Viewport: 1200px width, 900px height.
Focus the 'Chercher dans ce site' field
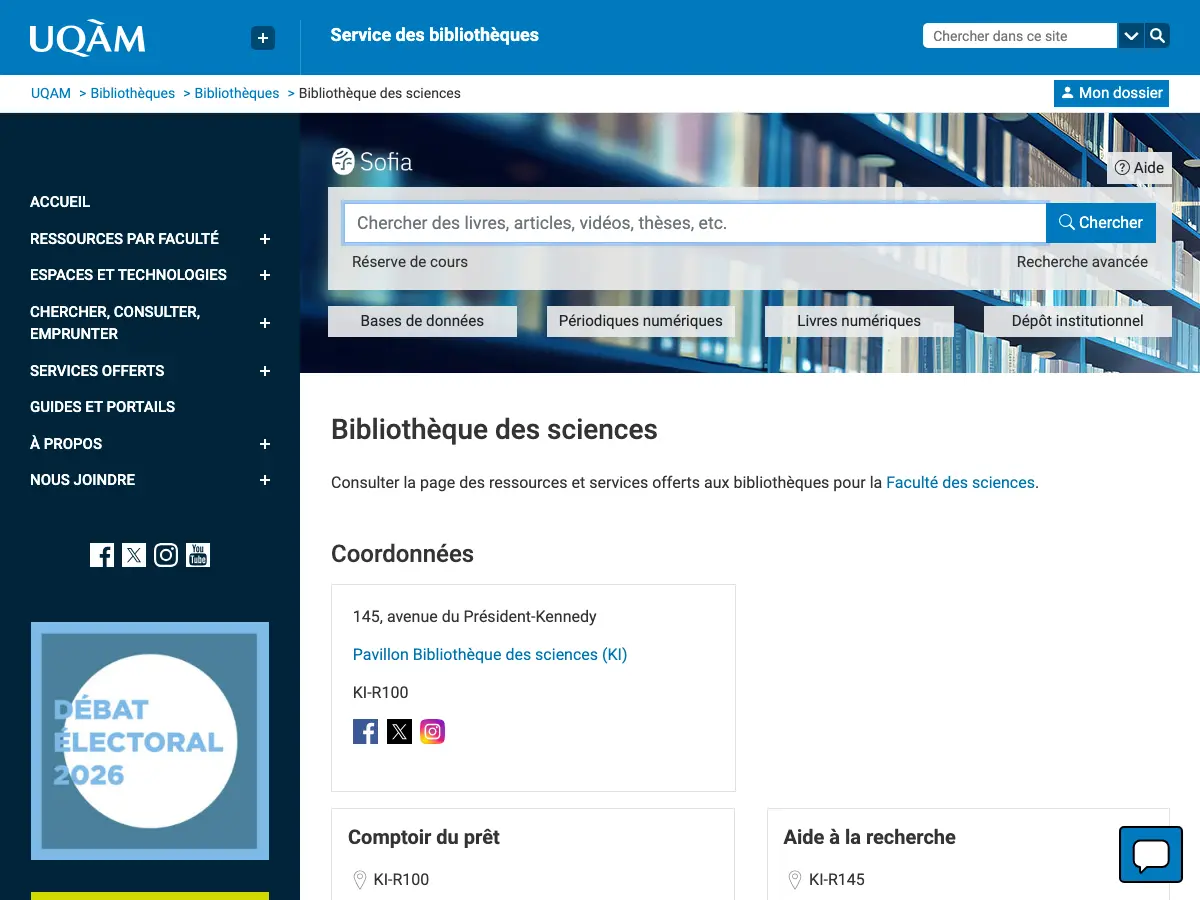(1019, 36)
